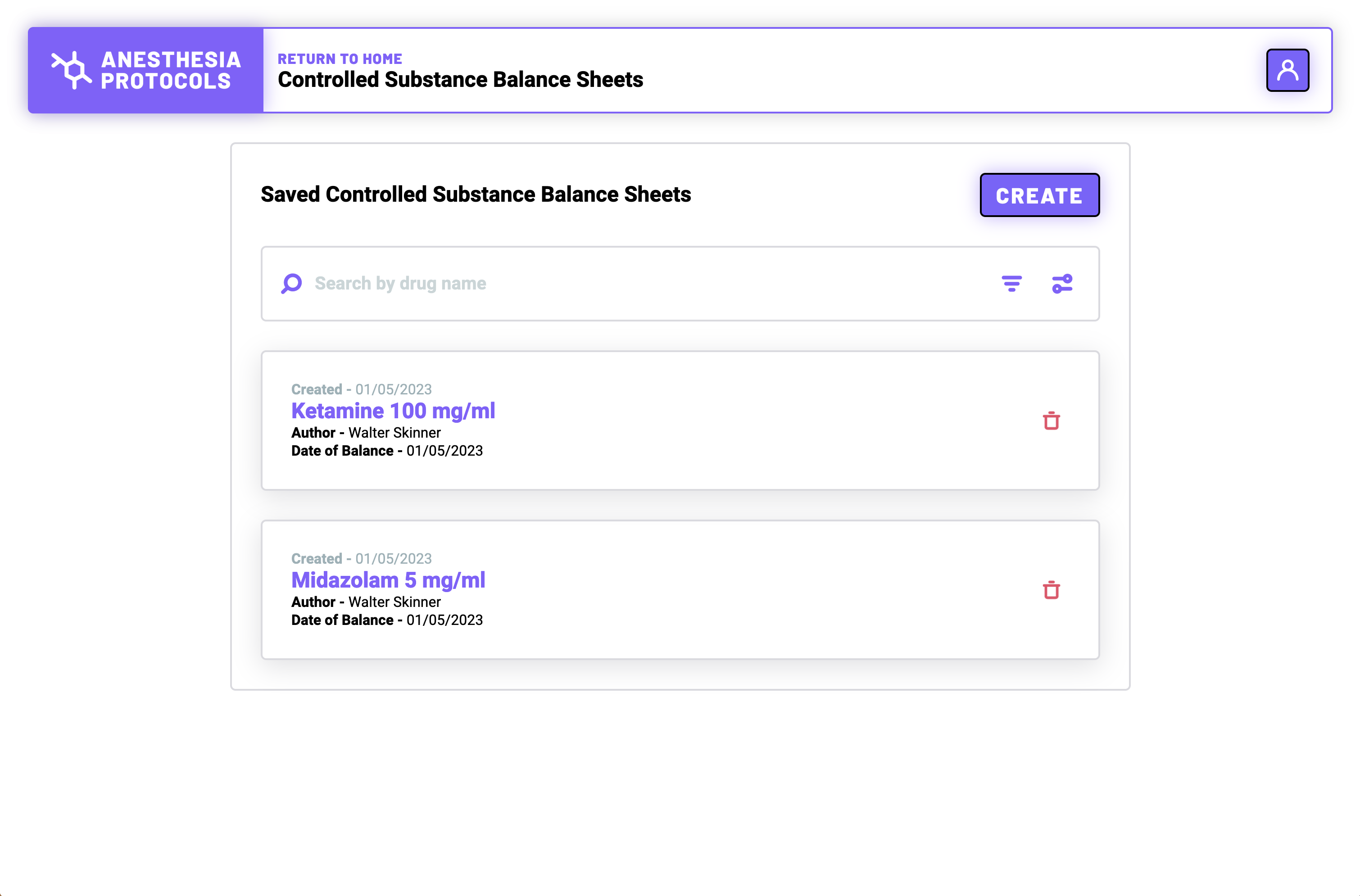1360x896 pixels.
Task: Click the Created date on the Midazolam card
Action: coord(362,558)
